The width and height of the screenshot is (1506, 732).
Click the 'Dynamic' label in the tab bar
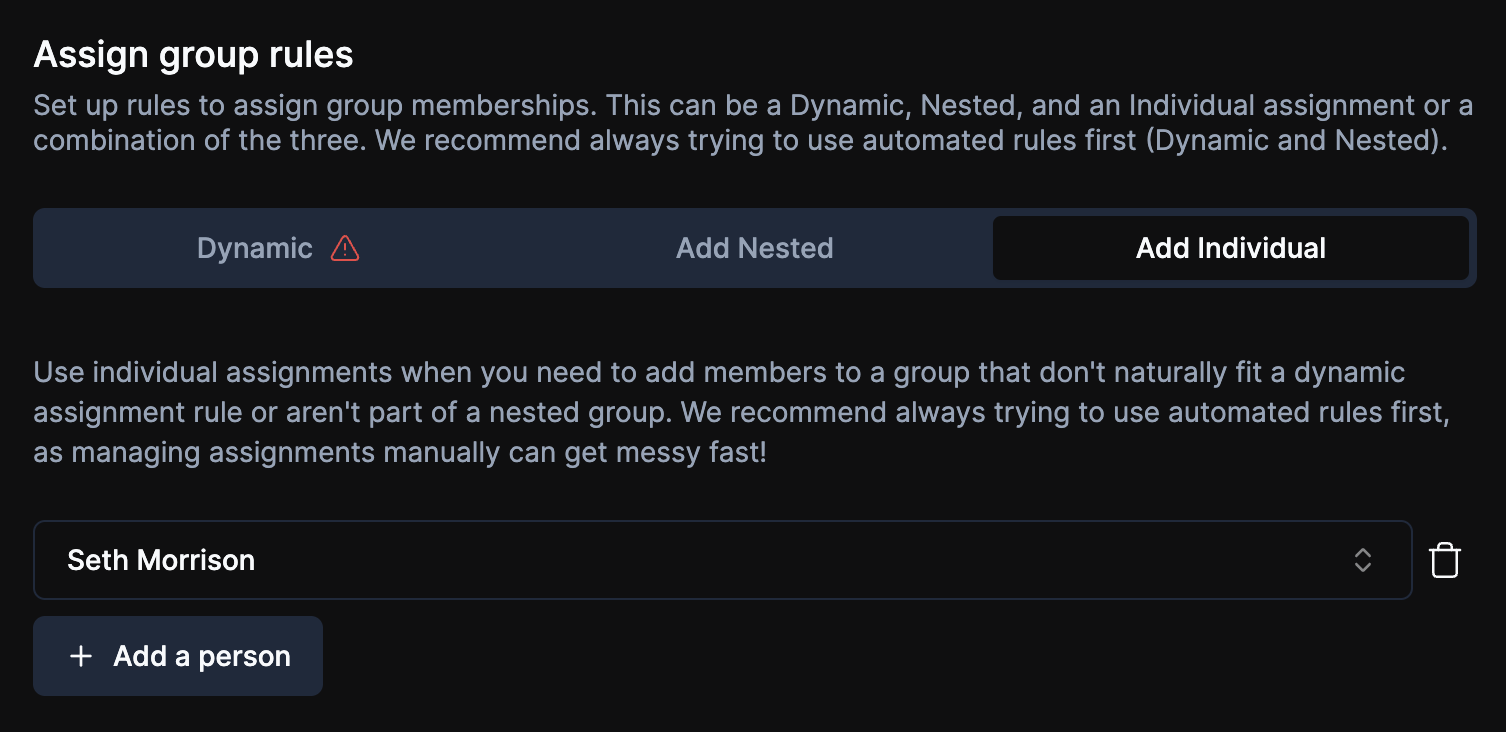click(x=254, y=248)
